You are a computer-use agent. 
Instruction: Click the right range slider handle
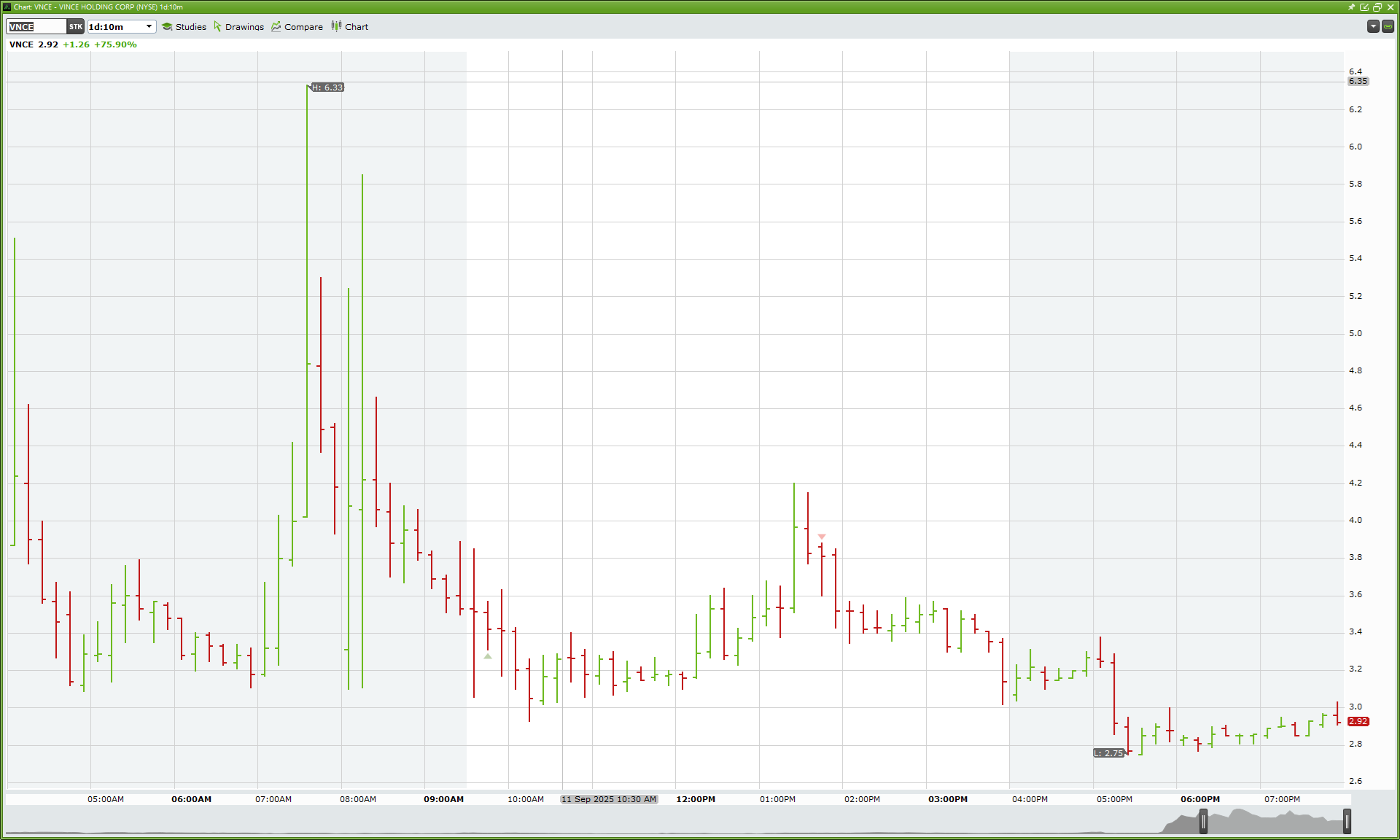[x=1347, y=822]
